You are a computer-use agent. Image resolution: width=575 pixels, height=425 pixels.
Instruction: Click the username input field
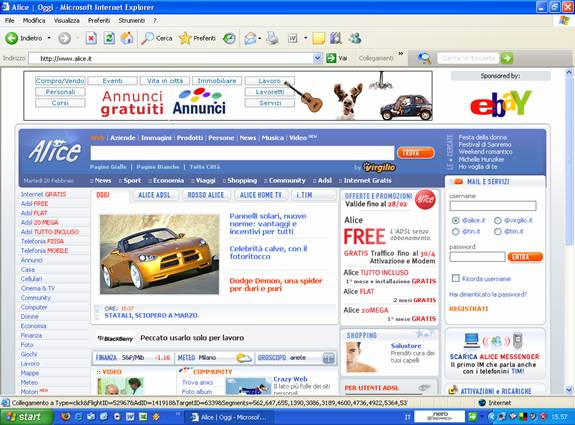493,206
